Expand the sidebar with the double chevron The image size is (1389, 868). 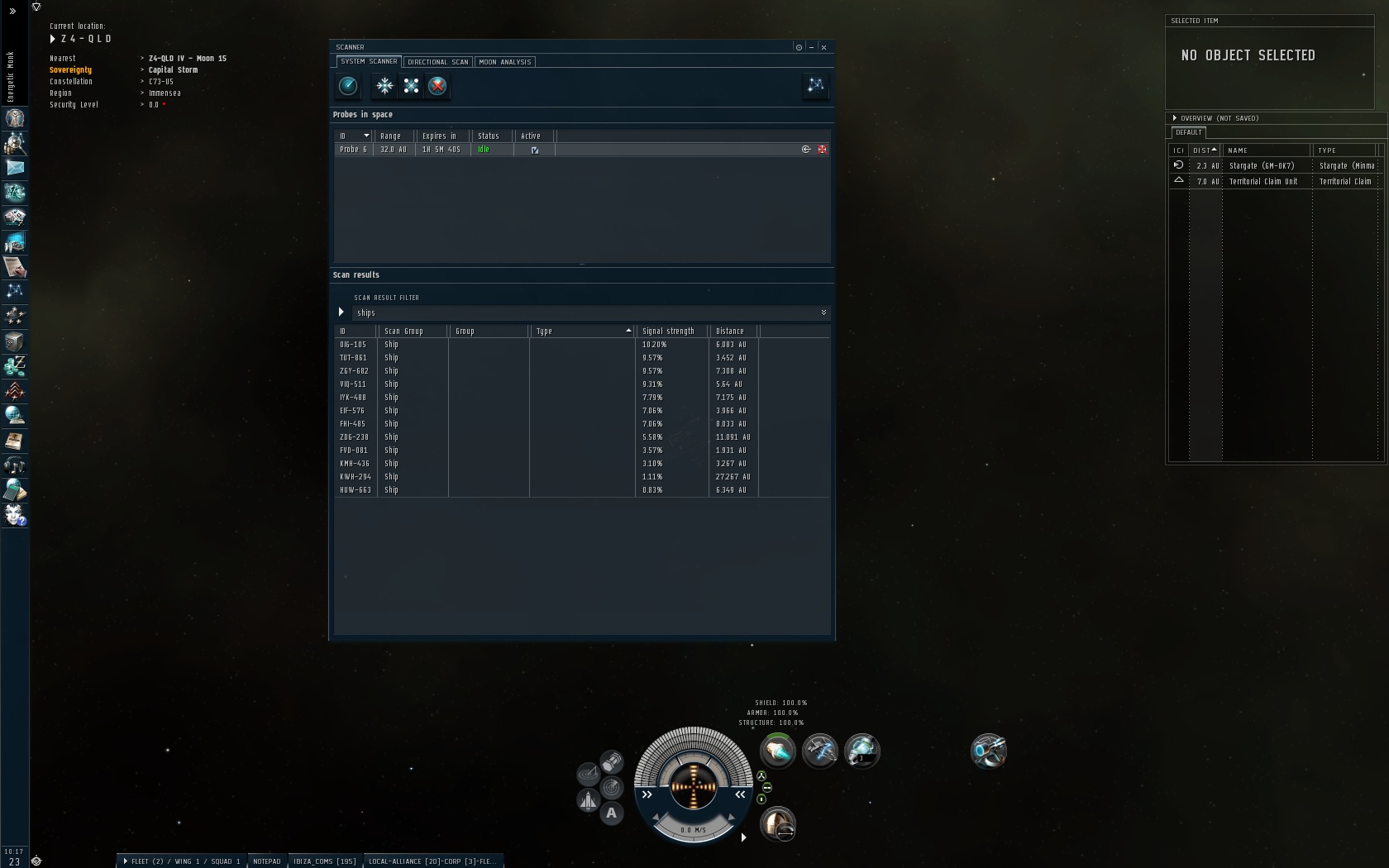click(12, 12)
